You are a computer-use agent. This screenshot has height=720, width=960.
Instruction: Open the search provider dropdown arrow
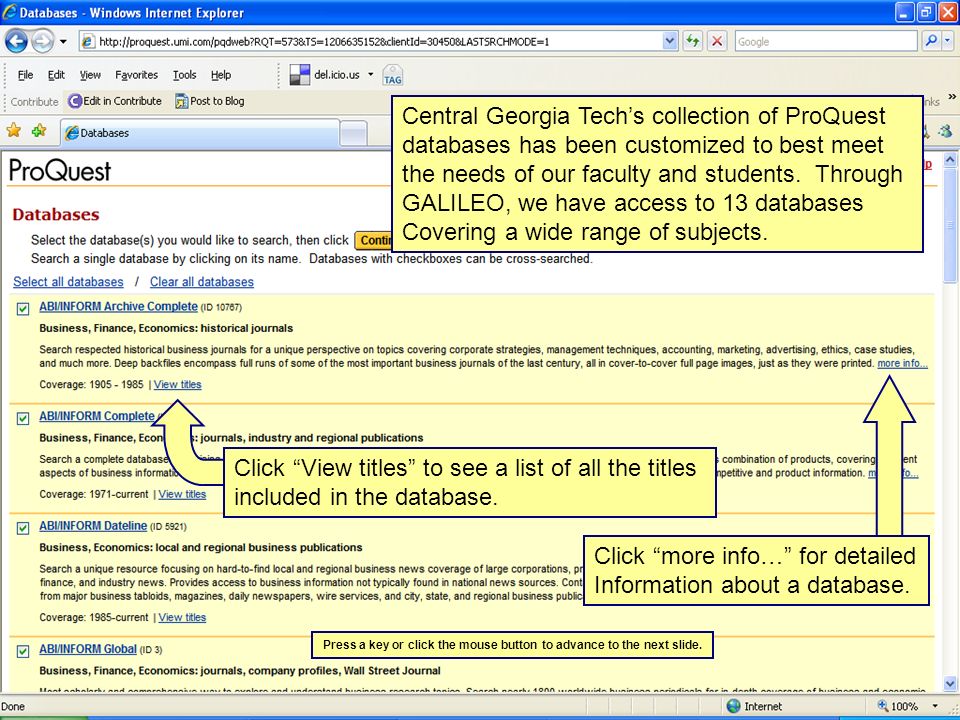[948, 41]
